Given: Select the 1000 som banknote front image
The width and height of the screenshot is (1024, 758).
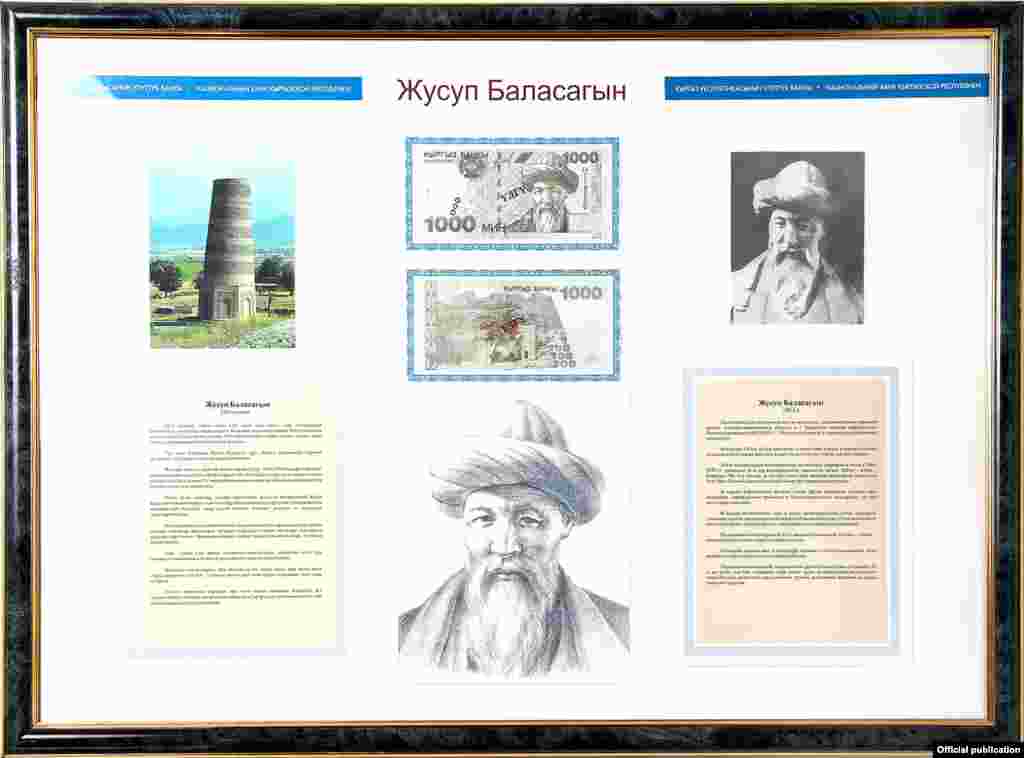Looking at the screenshot, I should pyautogui.click(x=512, y=193).
